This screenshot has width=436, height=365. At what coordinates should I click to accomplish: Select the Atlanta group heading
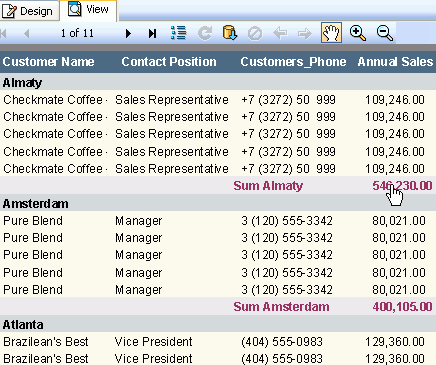click(23, 325)
